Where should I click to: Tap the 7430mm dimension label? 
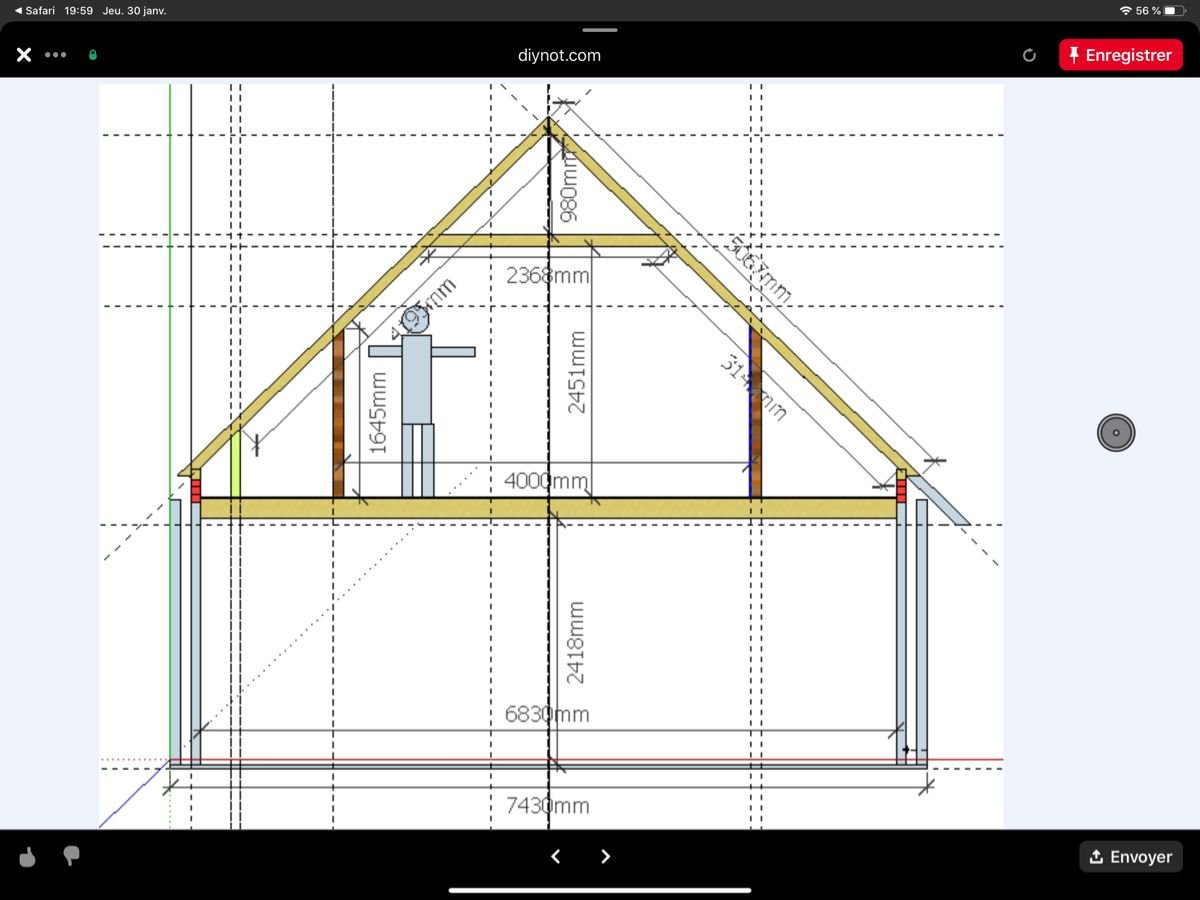point(547,805)
